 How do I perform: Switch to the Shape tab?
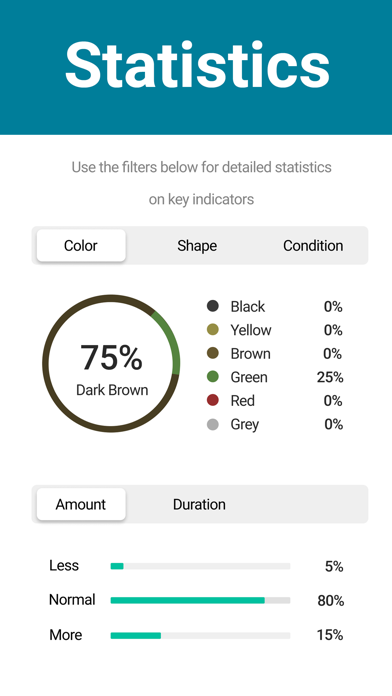(x=197, y=245)
